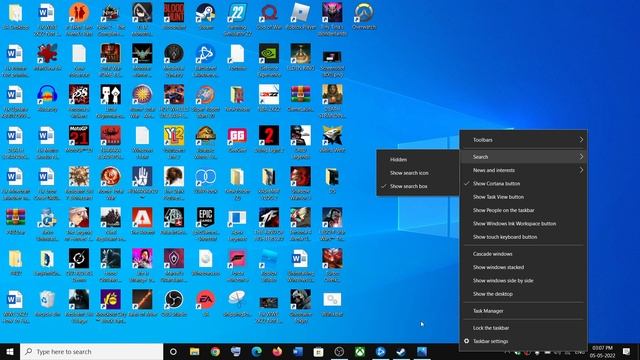
Task: Select the Jurassic World Evolution desktop icon
Action: (205, 142)
